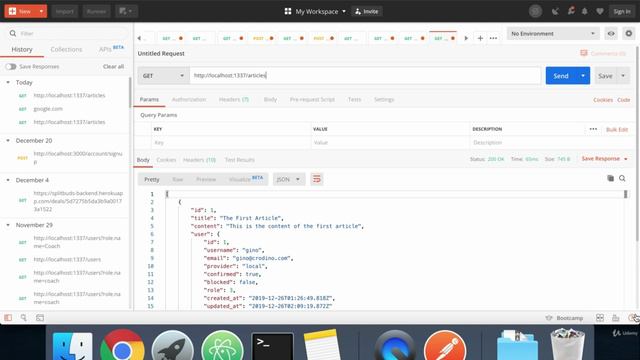Open the Tests tab
Screen dimensions: 640x360
pos(354,100)
